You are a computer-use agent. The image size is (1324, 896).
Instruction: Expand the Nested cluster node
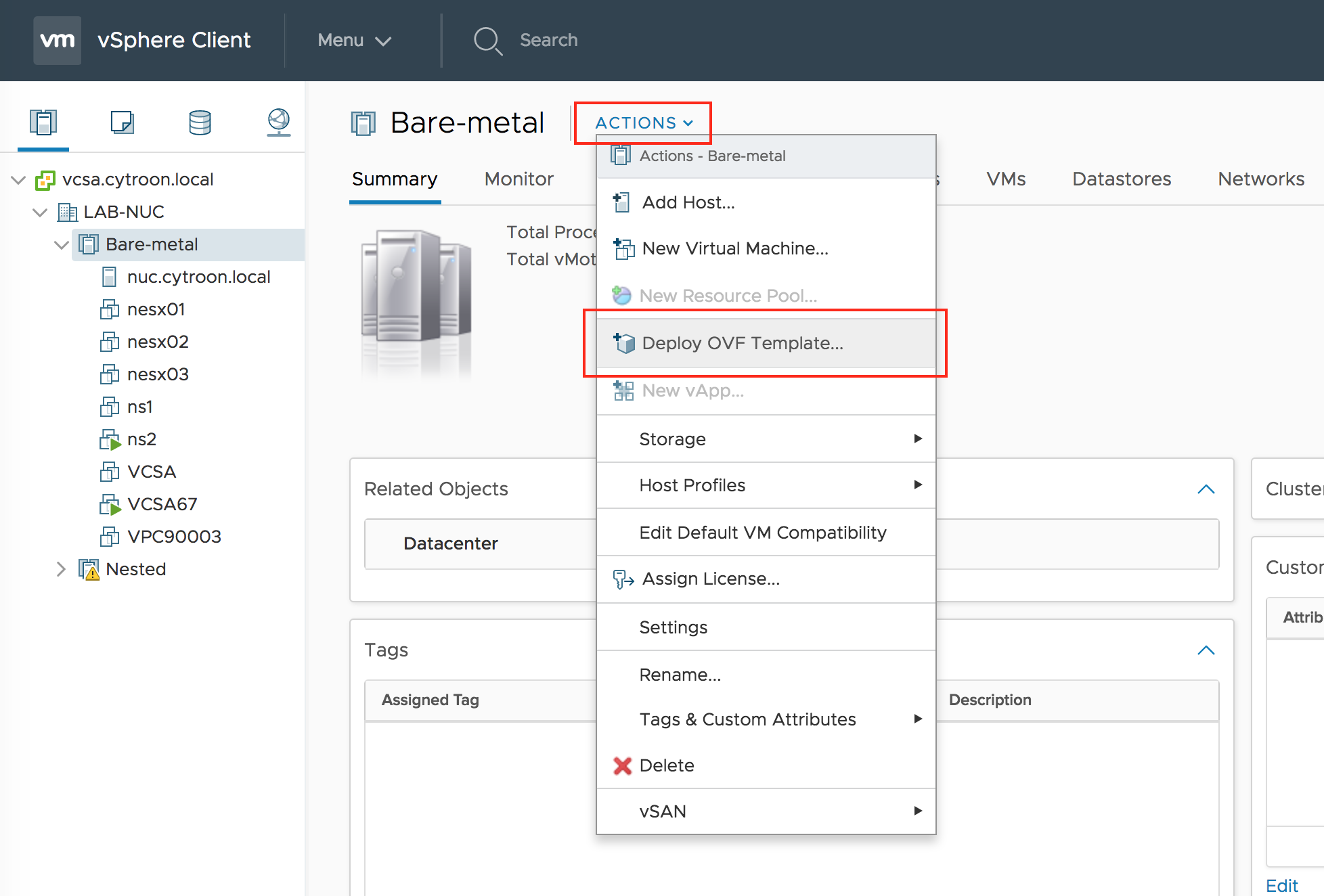pyautogui.click(x=61, y=569)
